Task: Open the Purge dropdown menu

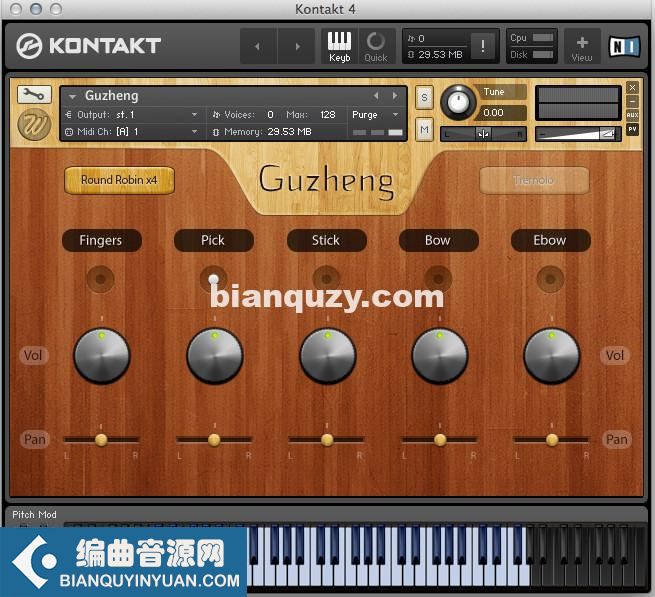Action: [375, 114]
